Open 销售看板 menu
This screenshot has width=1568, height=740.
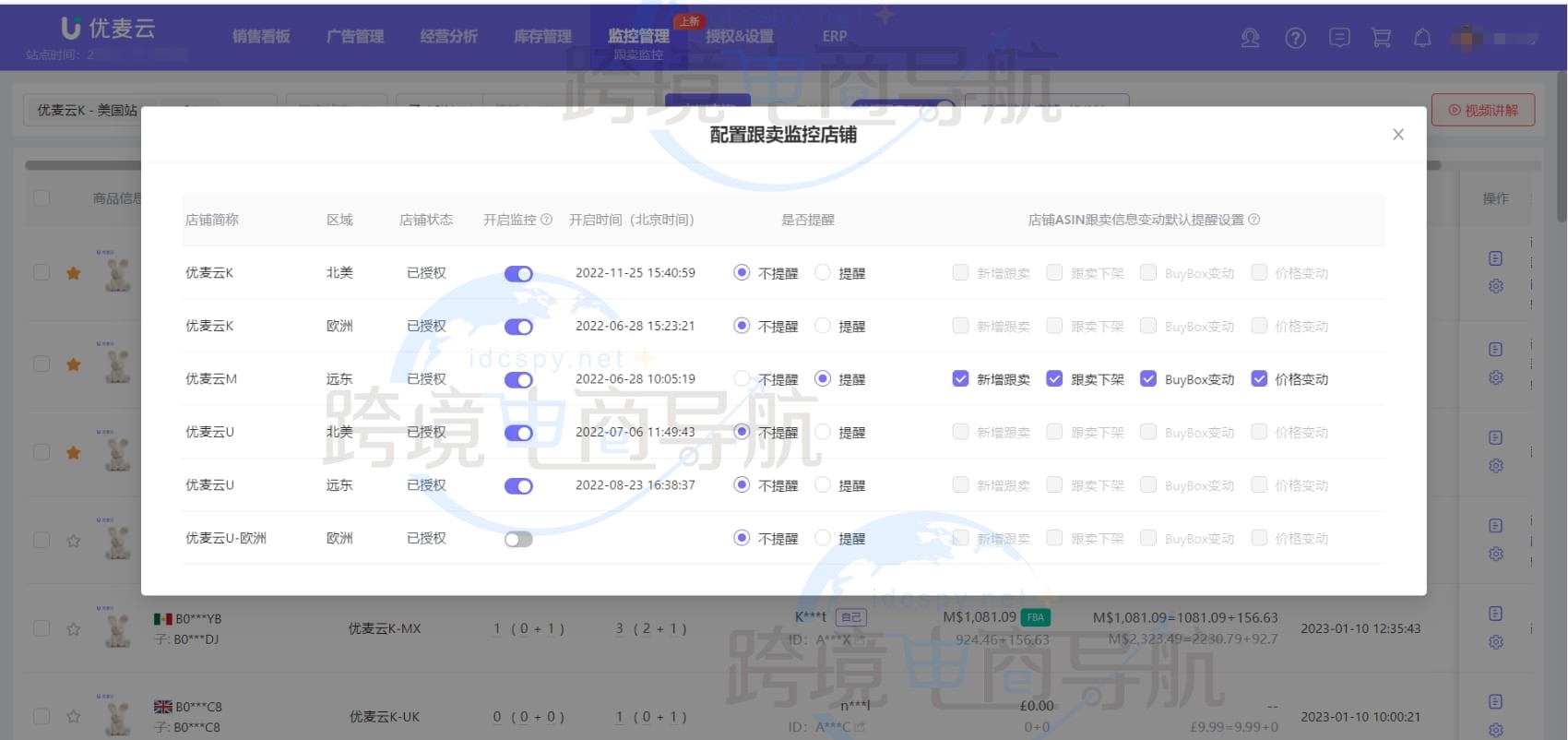tap(261, 36)
